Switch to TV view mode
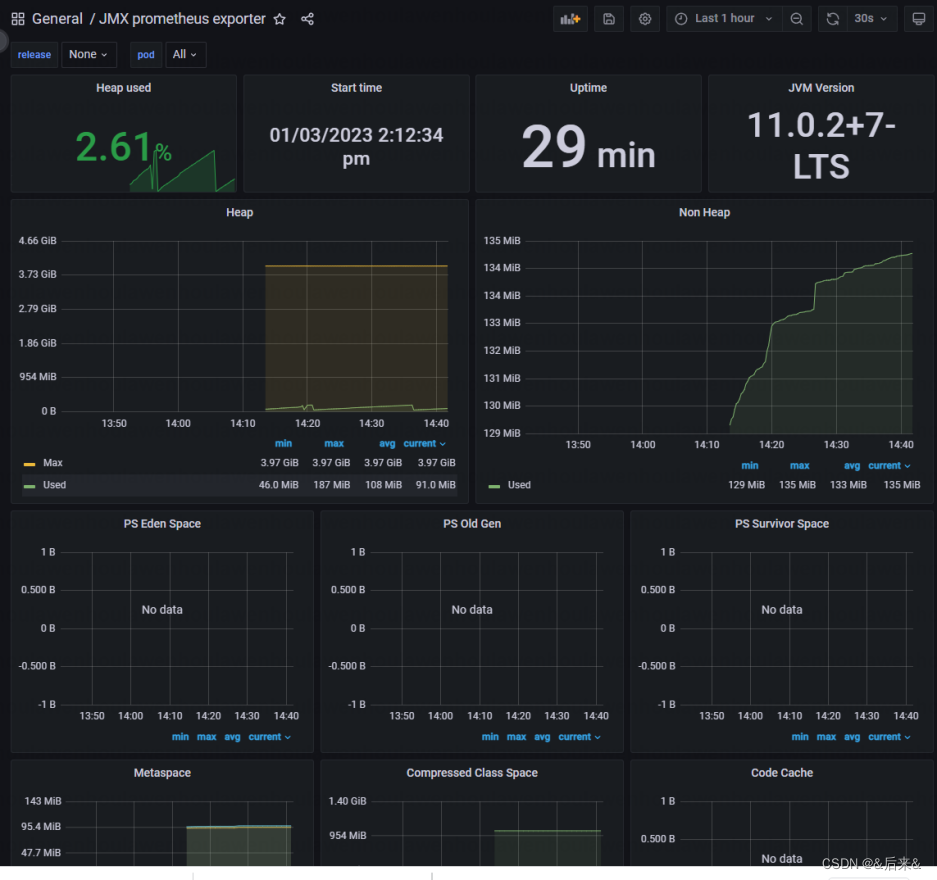The width and height of the screenshot is (937, 880). point(918,19)
